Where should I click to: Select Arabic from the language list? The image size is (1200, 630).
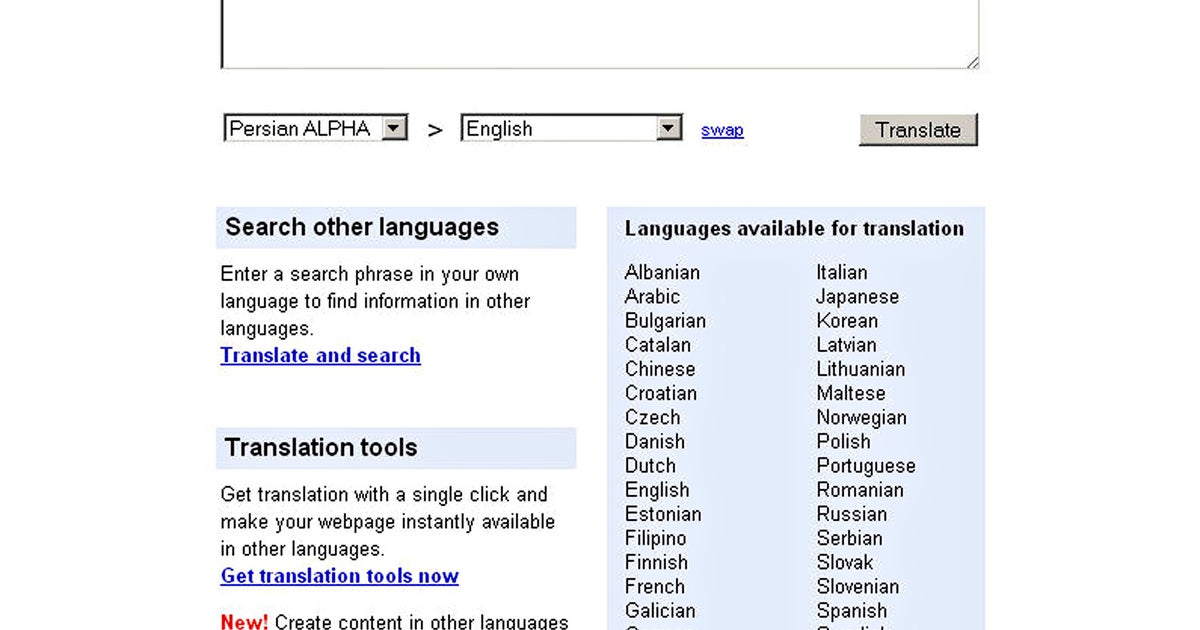(x=653, y=296)
